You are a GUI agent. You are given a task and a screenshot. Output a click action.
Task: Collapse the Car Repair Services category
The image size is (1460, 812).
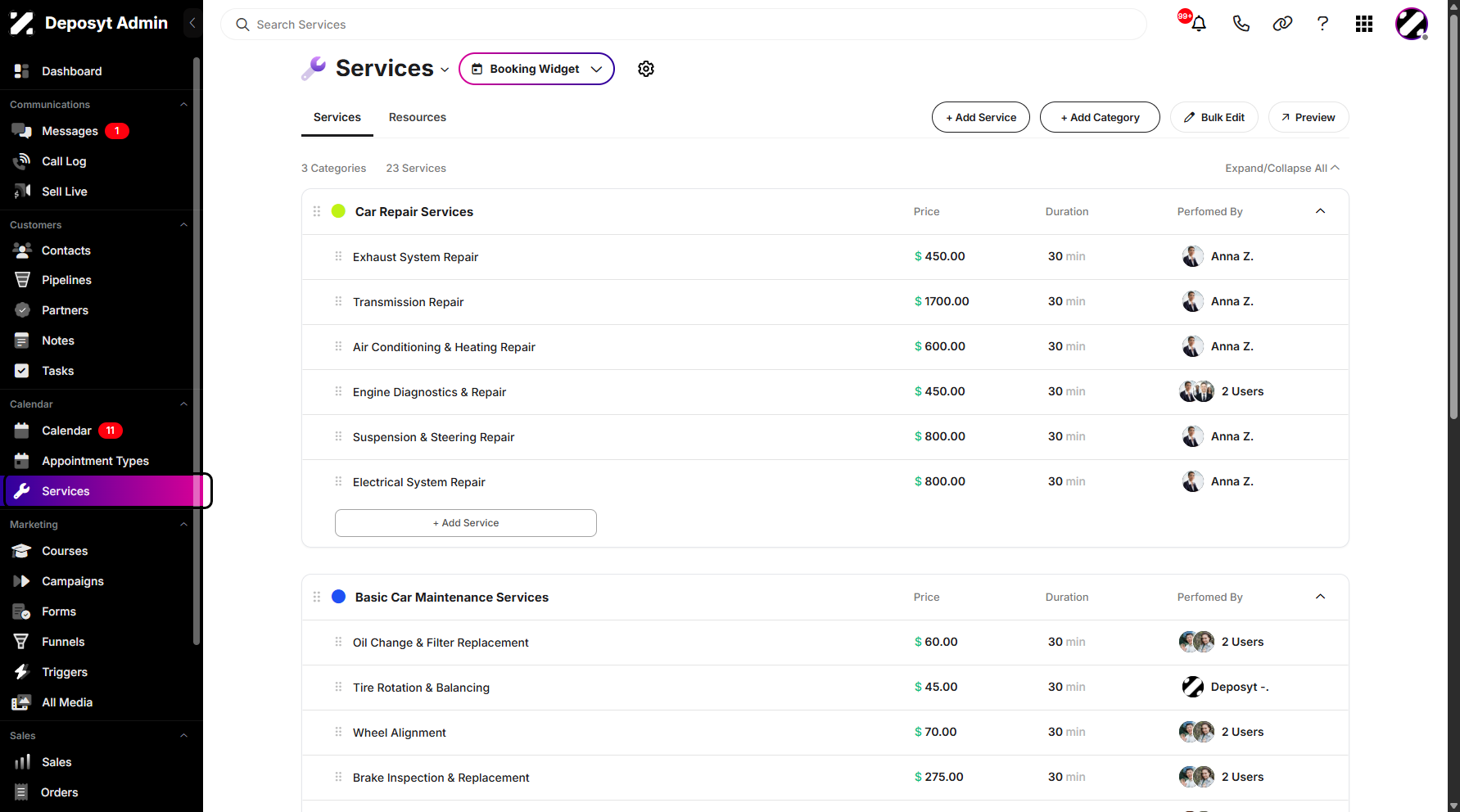1320,211
